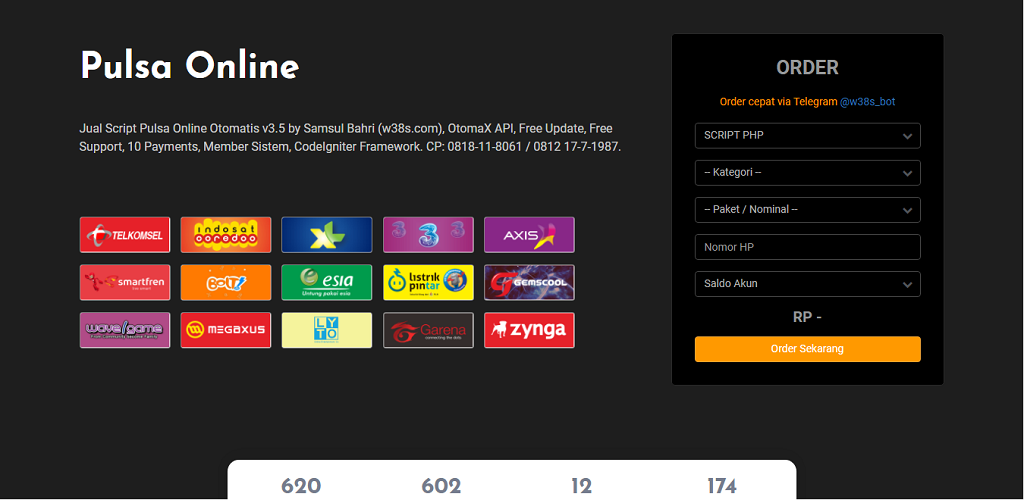Expand the Saldo Akun payment dropdown

pyautogui.click(x=808, y=284)
